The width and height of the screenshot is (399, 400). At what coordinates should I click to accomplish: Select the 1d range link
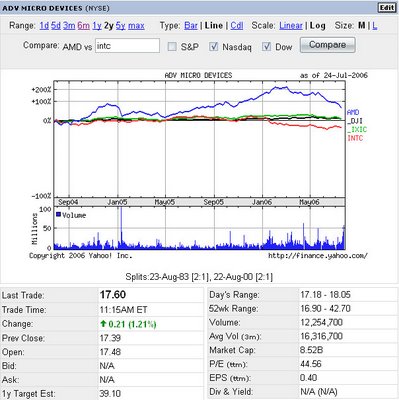click(44, 26)
